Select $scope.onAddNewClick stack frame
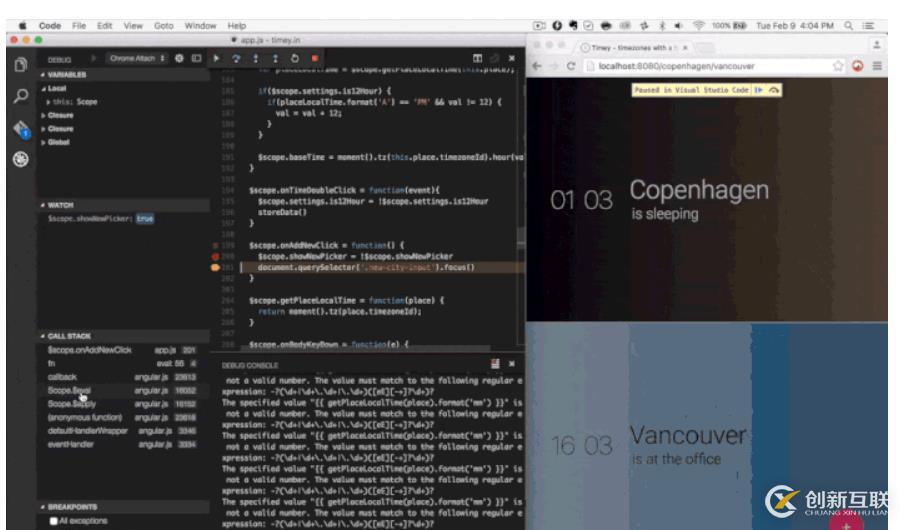This screenshot has width=900, height=530. point(122,350)
